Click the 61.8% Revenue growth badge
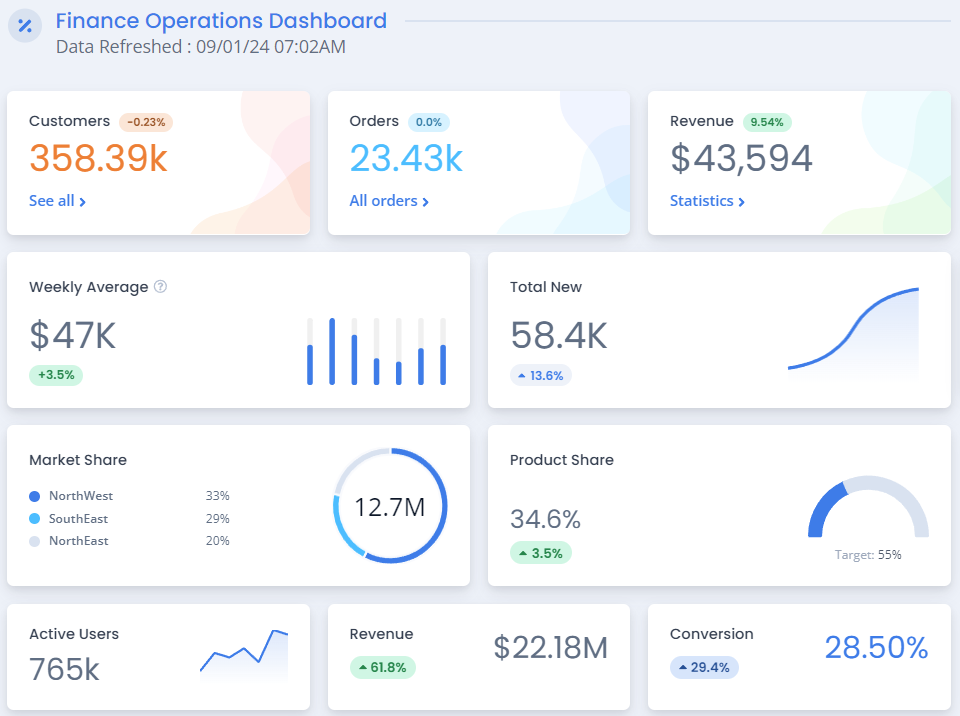 [382, 667]
